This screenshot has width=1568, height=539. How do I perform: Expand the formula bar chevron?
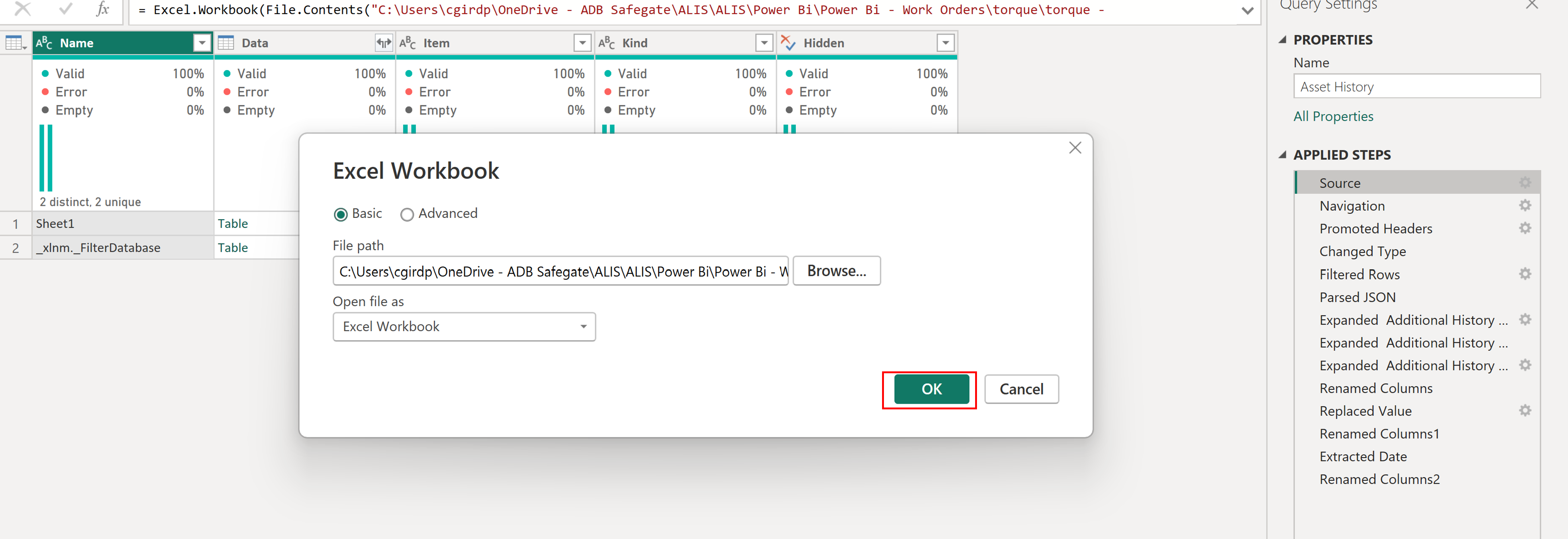pos(1247,10)
